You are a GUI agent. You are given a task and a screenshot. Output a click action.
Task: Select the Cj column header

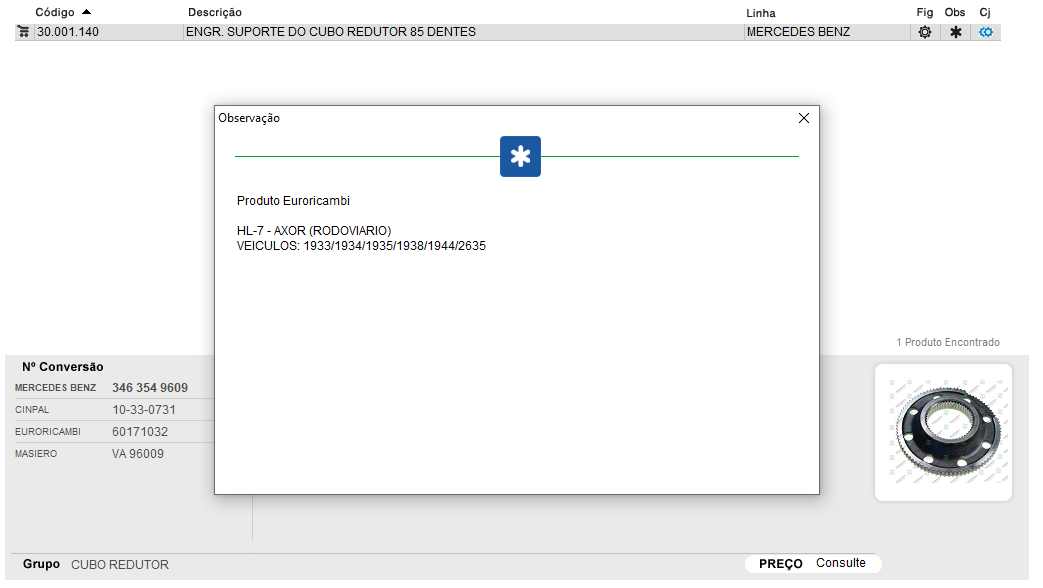click(985, 12)
